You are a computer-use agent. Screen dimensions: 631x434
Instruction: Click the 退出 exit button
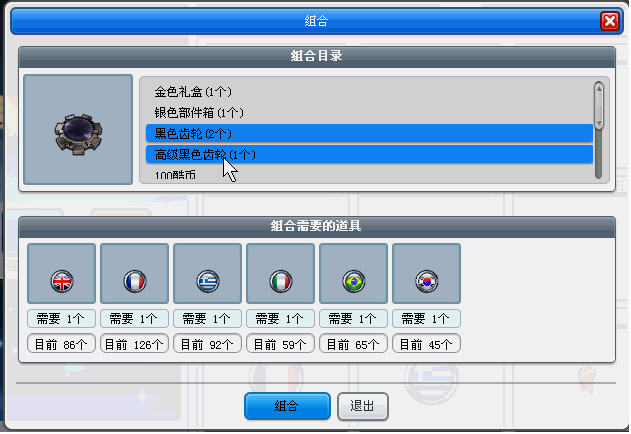pyautogui.click(x=363, y=406)
